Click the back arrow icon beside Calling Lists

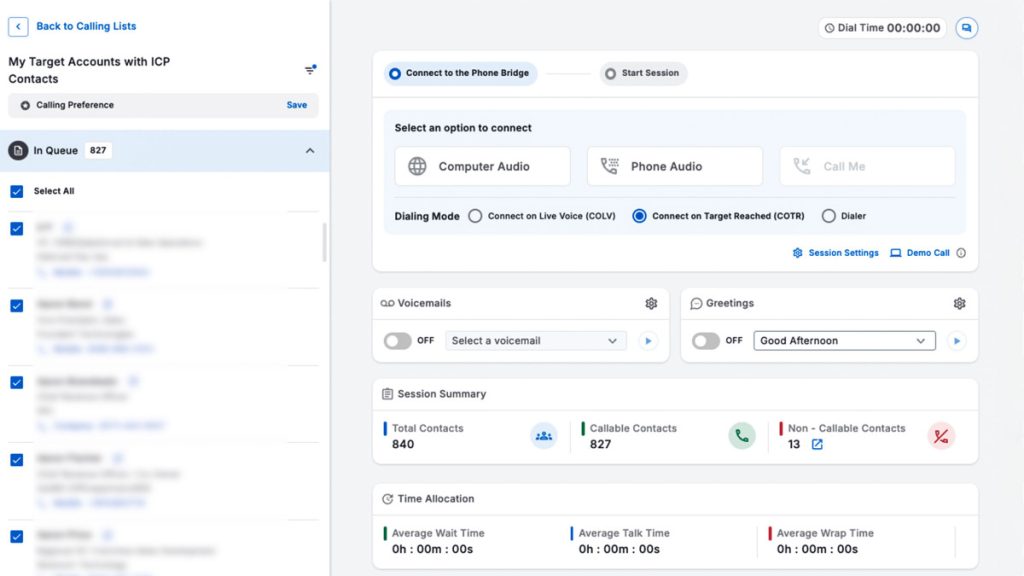pyautogui.click(x=18, y=27)
